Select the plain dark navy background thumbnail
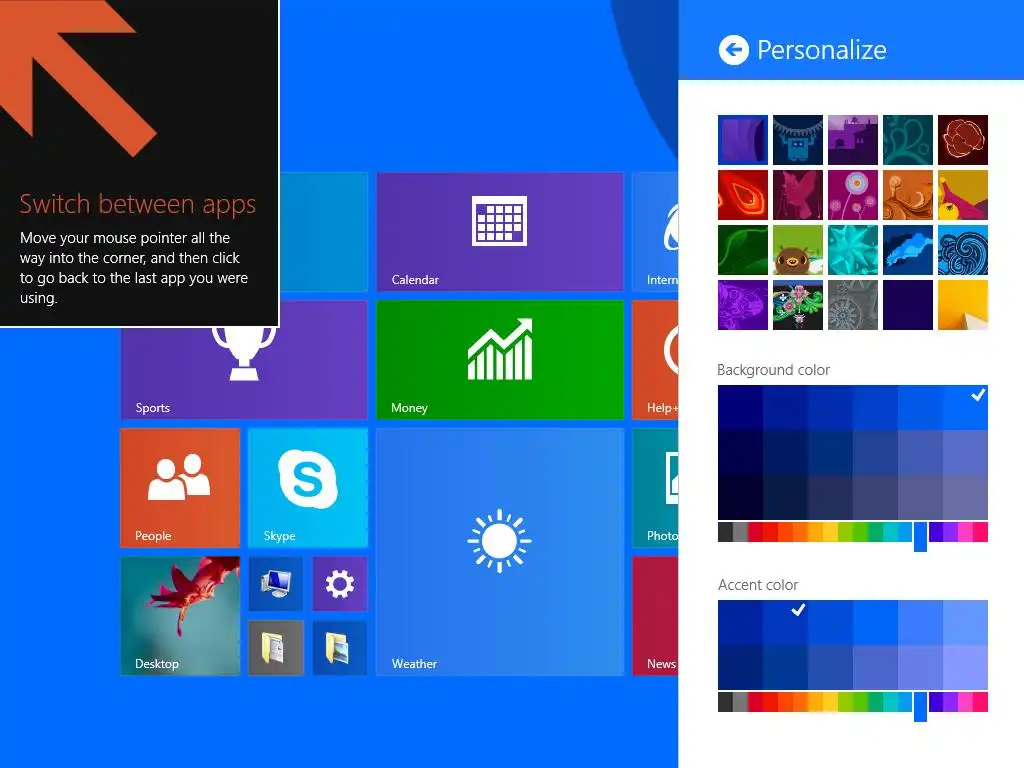The image size is (1024, 768). (908, 304)
